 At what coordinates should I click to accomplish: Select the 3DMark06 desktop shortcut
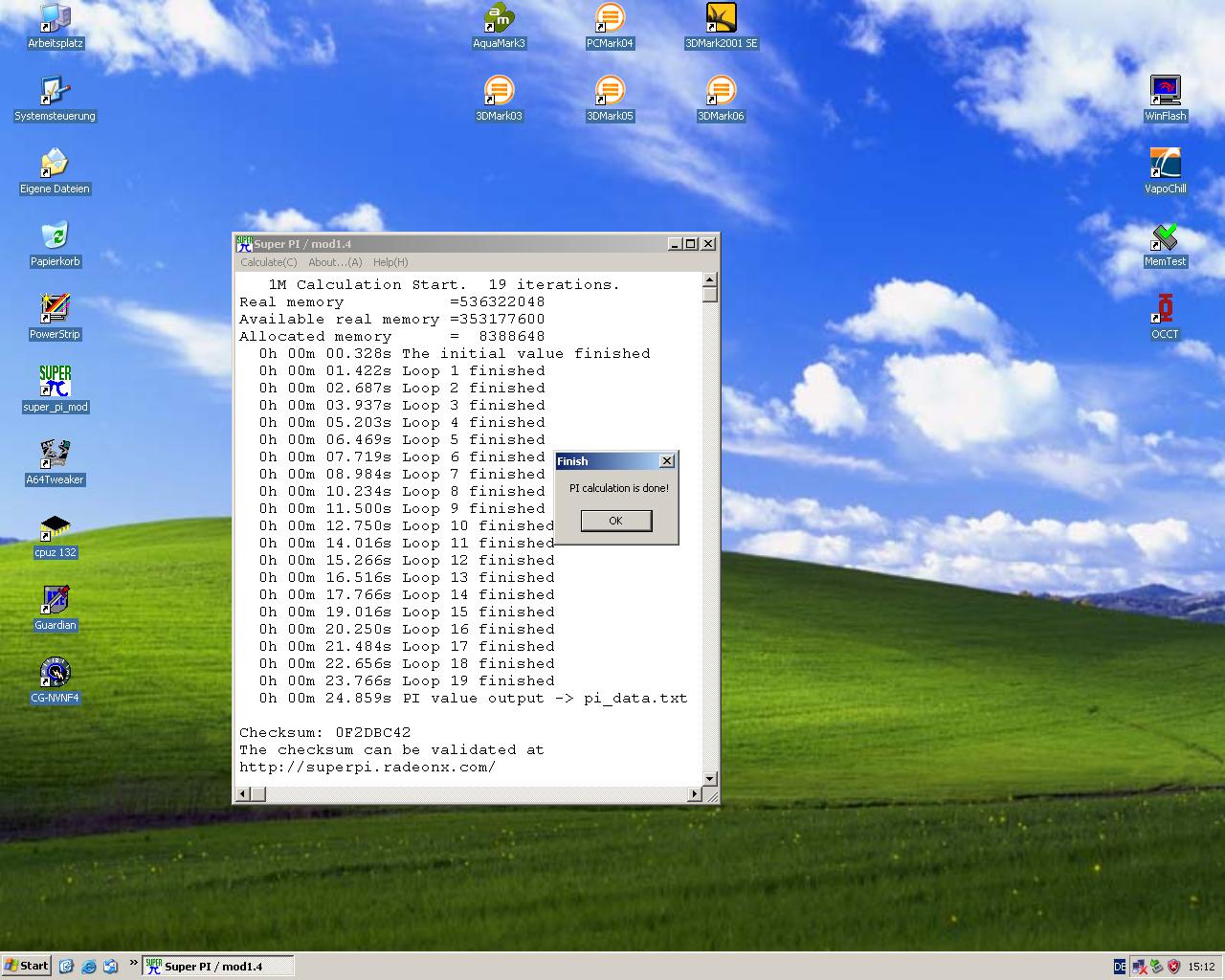pyautogui.click(x=721, y=92)
